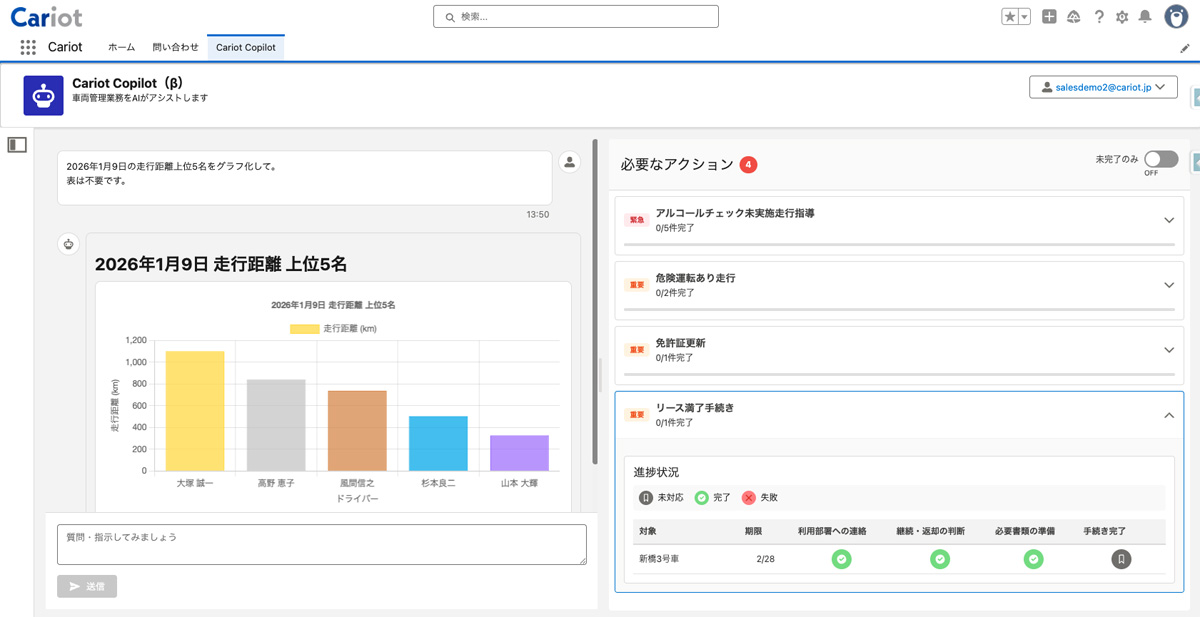Click 手続き完了 status for 新橋3号車
1200x617 pixels.
(1121, 559)
